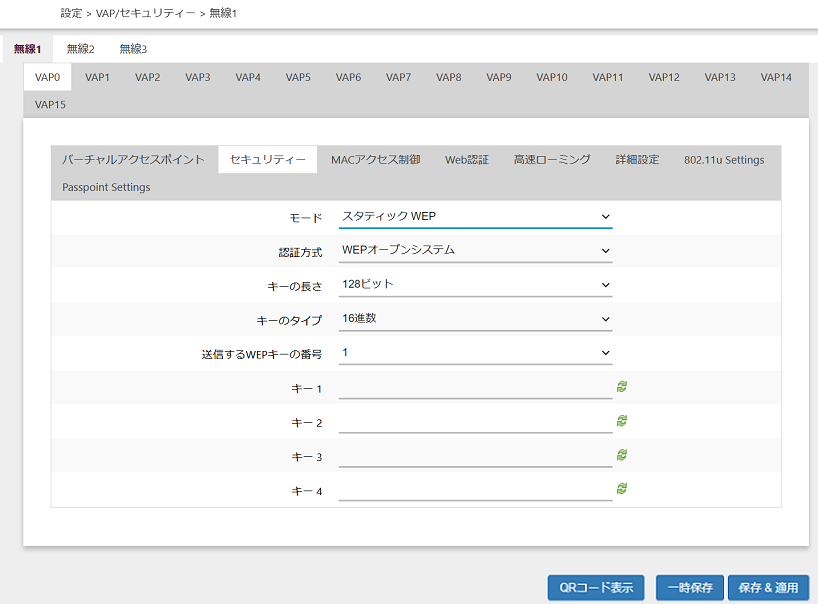Viewport: 818px width, 604px height.
Task: Open the キーの長さ dropdown showing 128ビット
Action: point(475,284)
